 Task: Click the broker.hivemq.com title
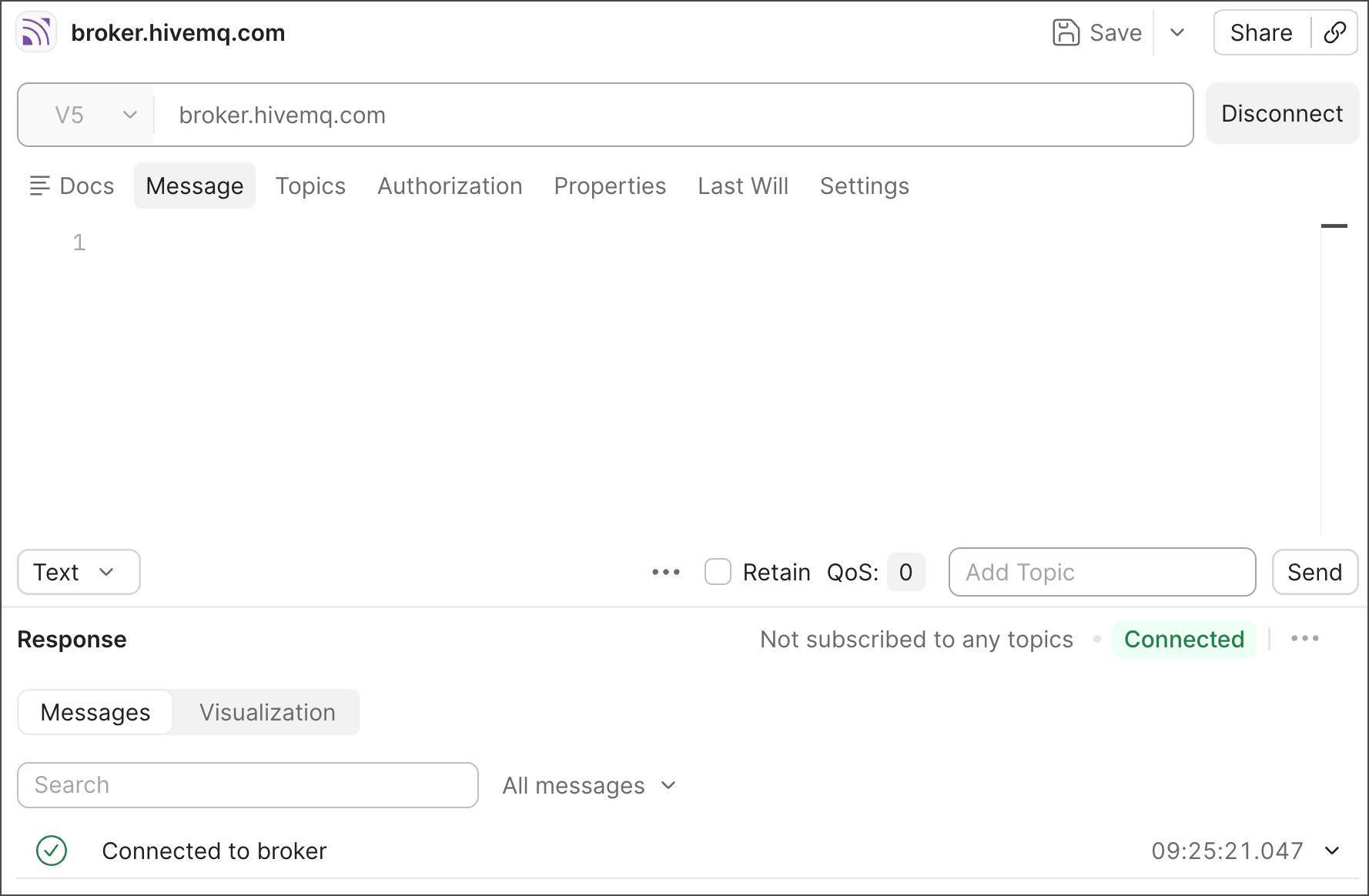tap(178, 32)
